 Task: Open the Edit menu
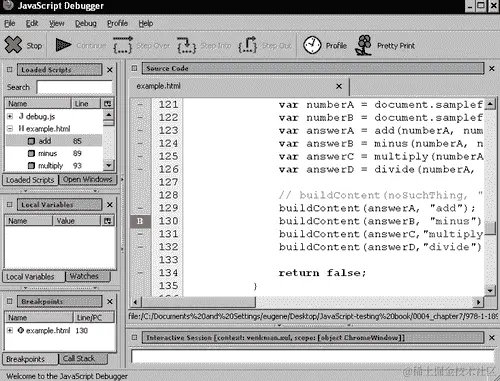pos(32,23)
